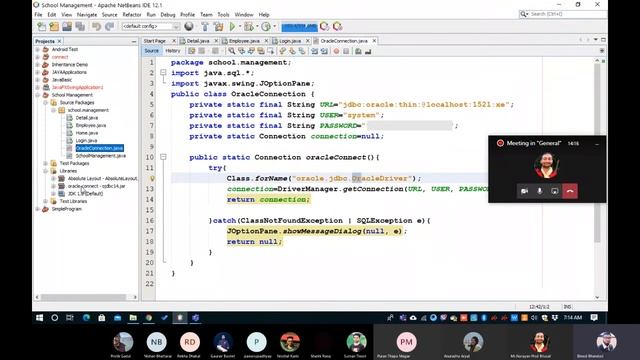Open File Explorer from the taskbar

pyautogui.click(x=133, y=318)
